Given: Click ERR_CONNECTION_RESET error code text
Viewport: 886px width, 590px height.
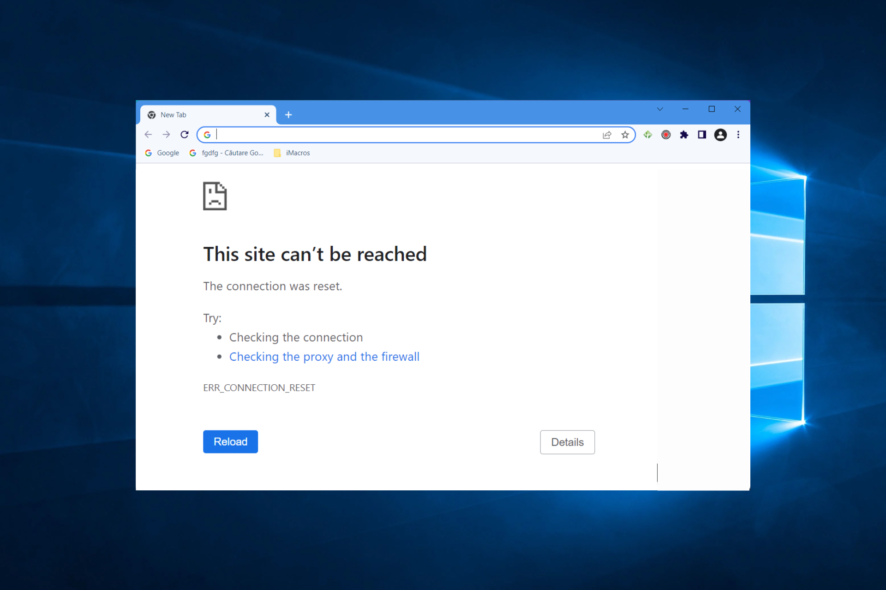Looking at the screenshot, I should pos(259,388).
